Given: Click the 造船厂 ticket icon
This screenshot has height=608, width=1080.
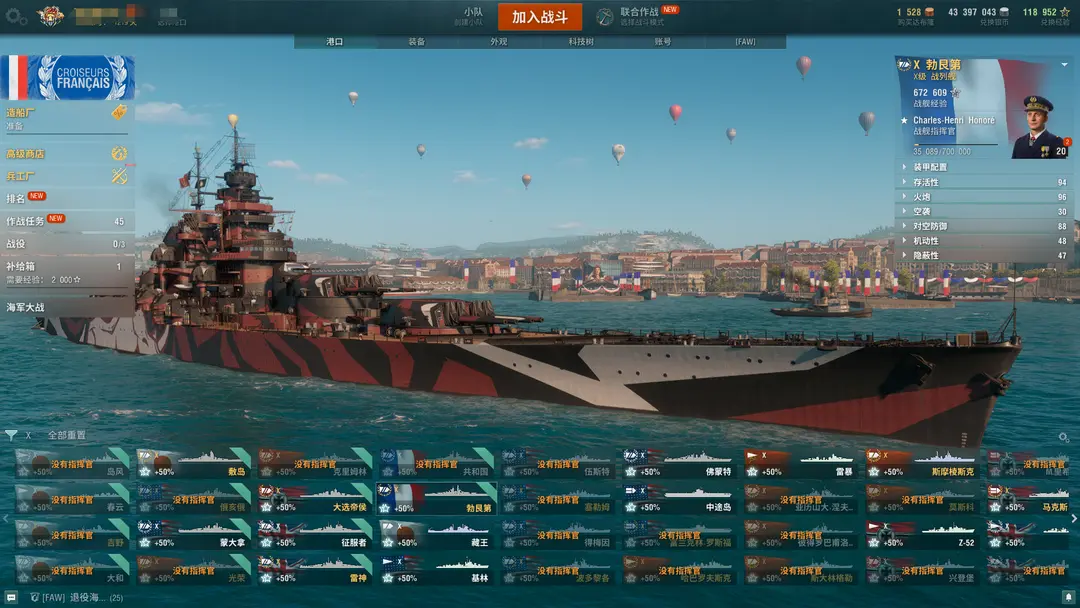Looking at the screenshot, I should (119, 112).
